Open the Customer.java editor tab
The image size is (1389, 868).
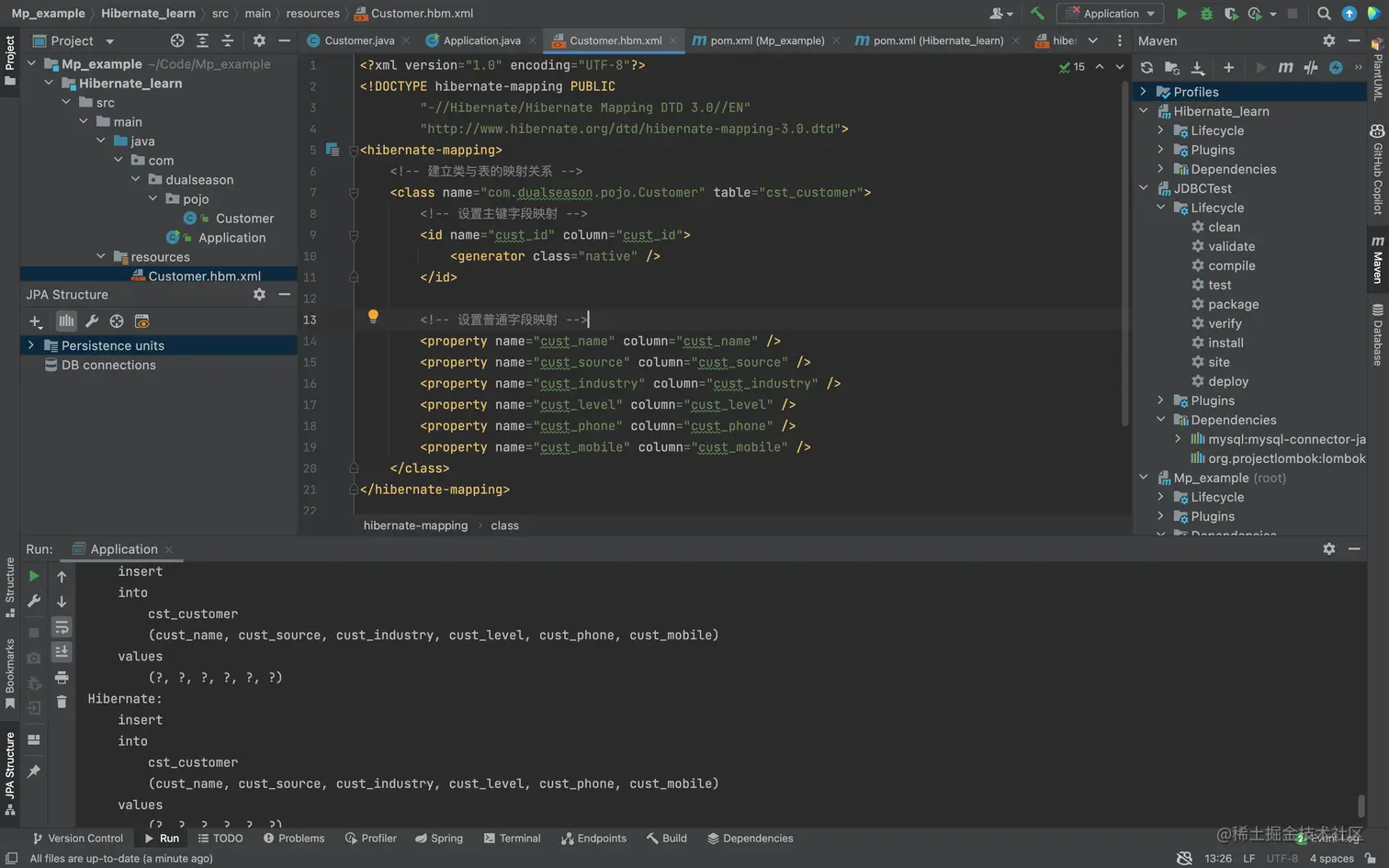pos(359,40)
